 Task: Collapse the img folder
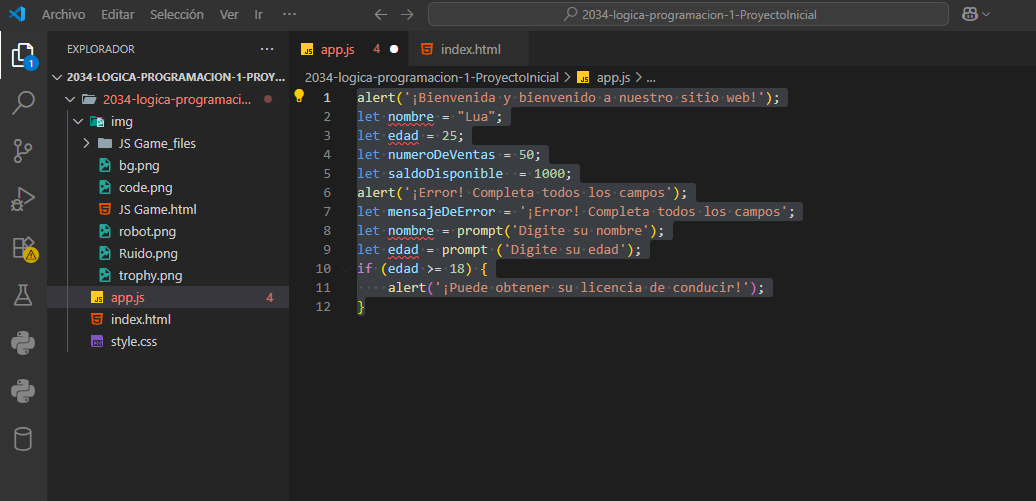click(x=168, y=122)
